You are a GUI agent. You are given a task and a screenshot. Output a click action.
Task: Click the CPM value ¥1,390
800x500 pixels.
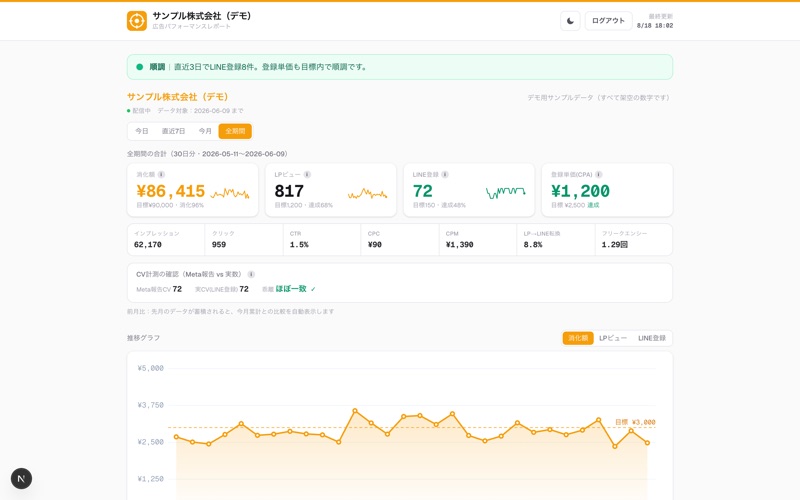click(x=459, y=245)
